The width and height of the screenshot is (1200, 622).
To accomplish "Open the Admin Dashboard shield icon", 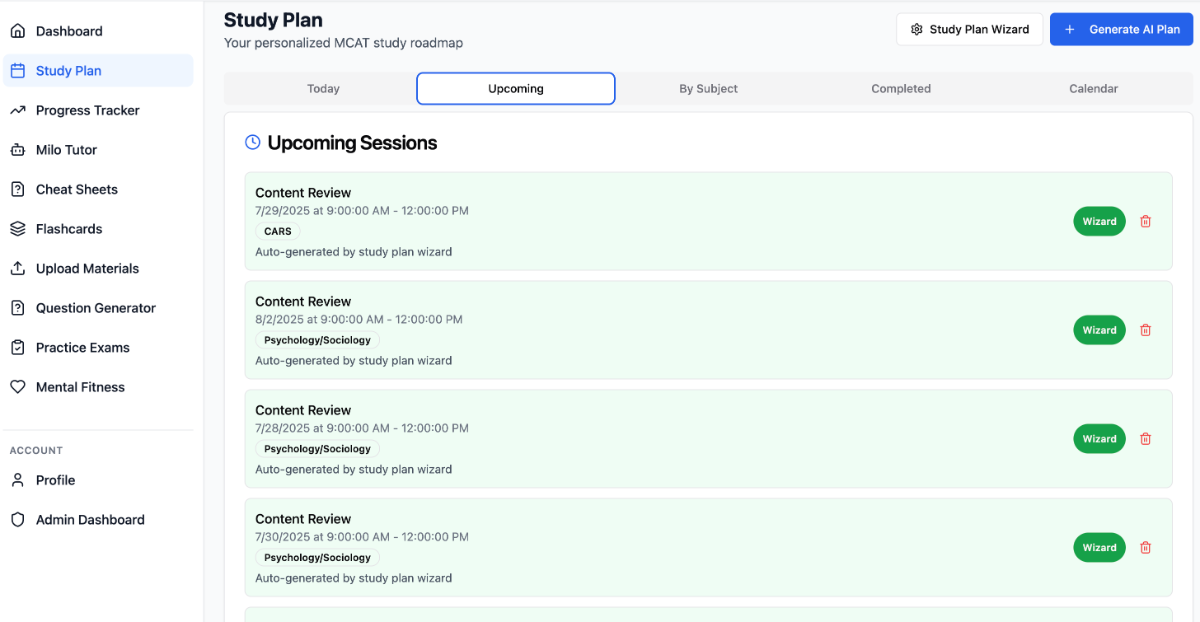I will point(17,520).
